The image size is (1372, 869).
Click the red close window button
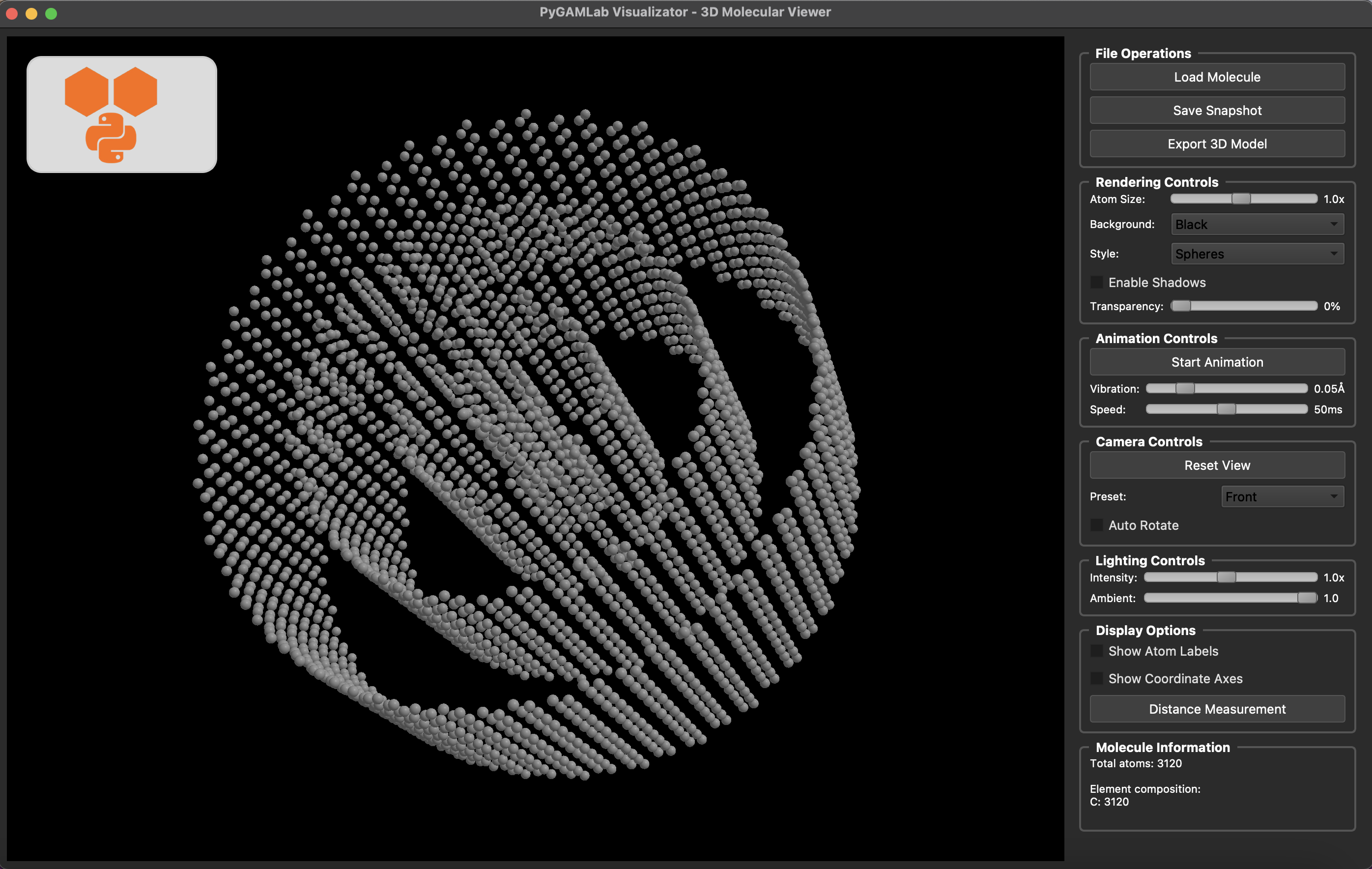tap(12, 13)
